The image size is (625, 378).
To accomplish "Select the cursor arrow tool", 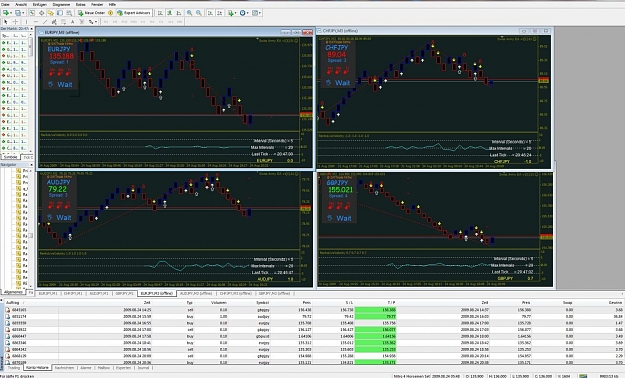I will tap(6, 22).
